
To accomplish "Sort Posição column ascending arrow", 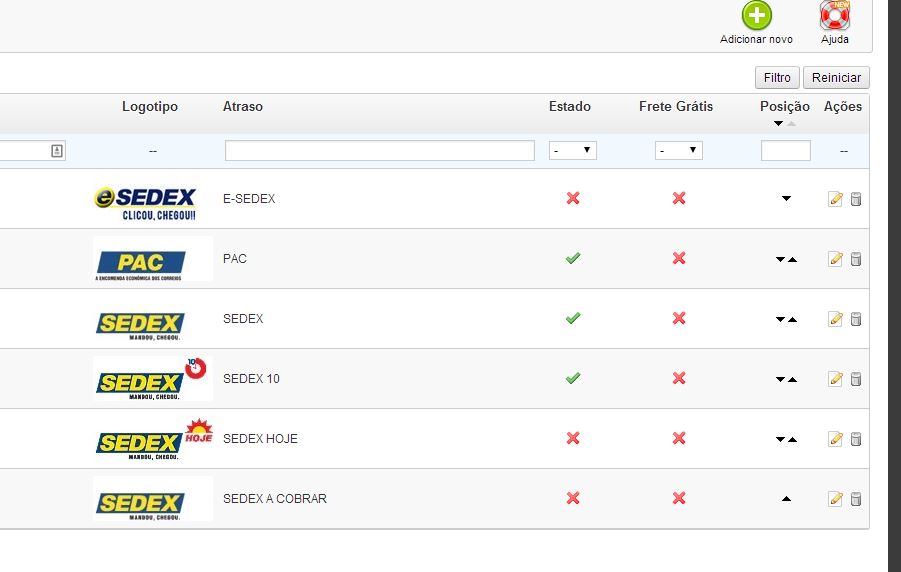I will (x=791, y=124).
